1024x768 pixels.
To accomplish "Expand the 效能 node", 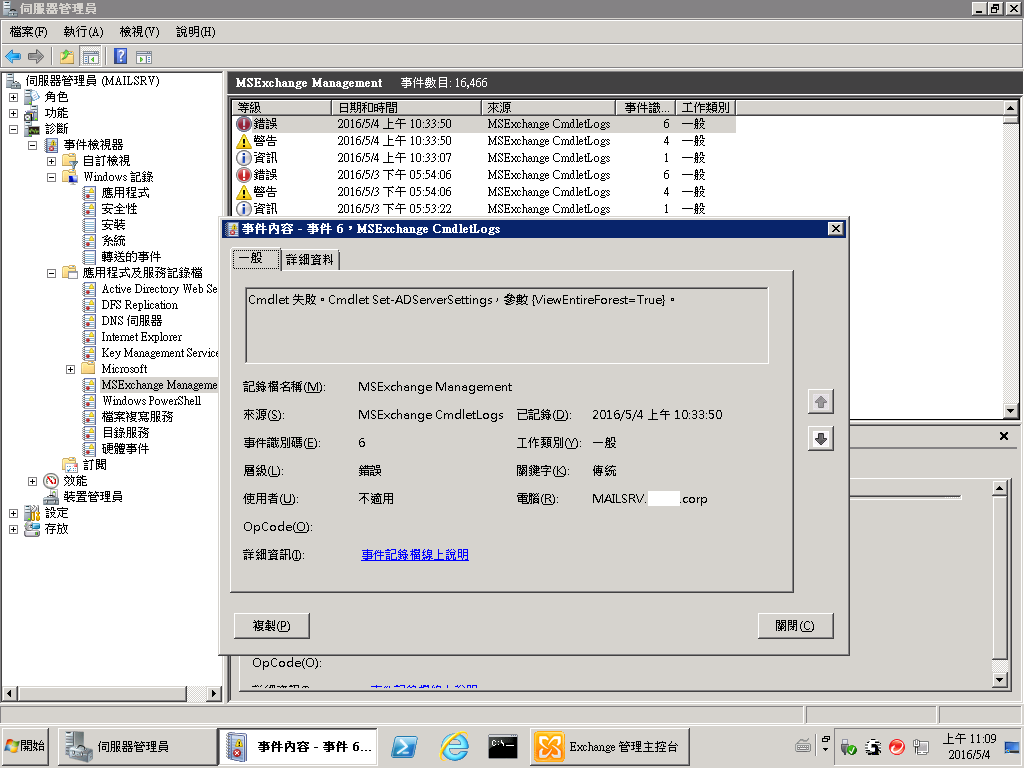I will click(x=32, y=481).
